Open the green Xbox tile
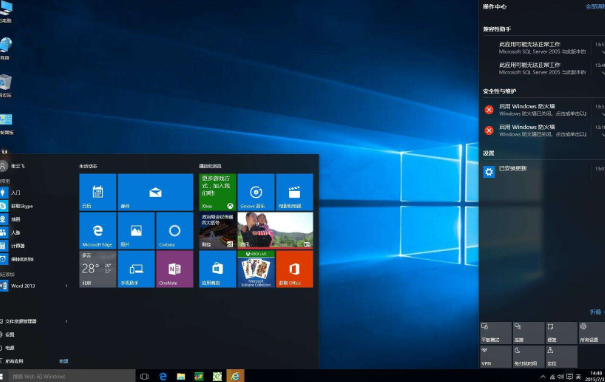Image resolution: width=605 pixels, height=382 pixels. 218,192
